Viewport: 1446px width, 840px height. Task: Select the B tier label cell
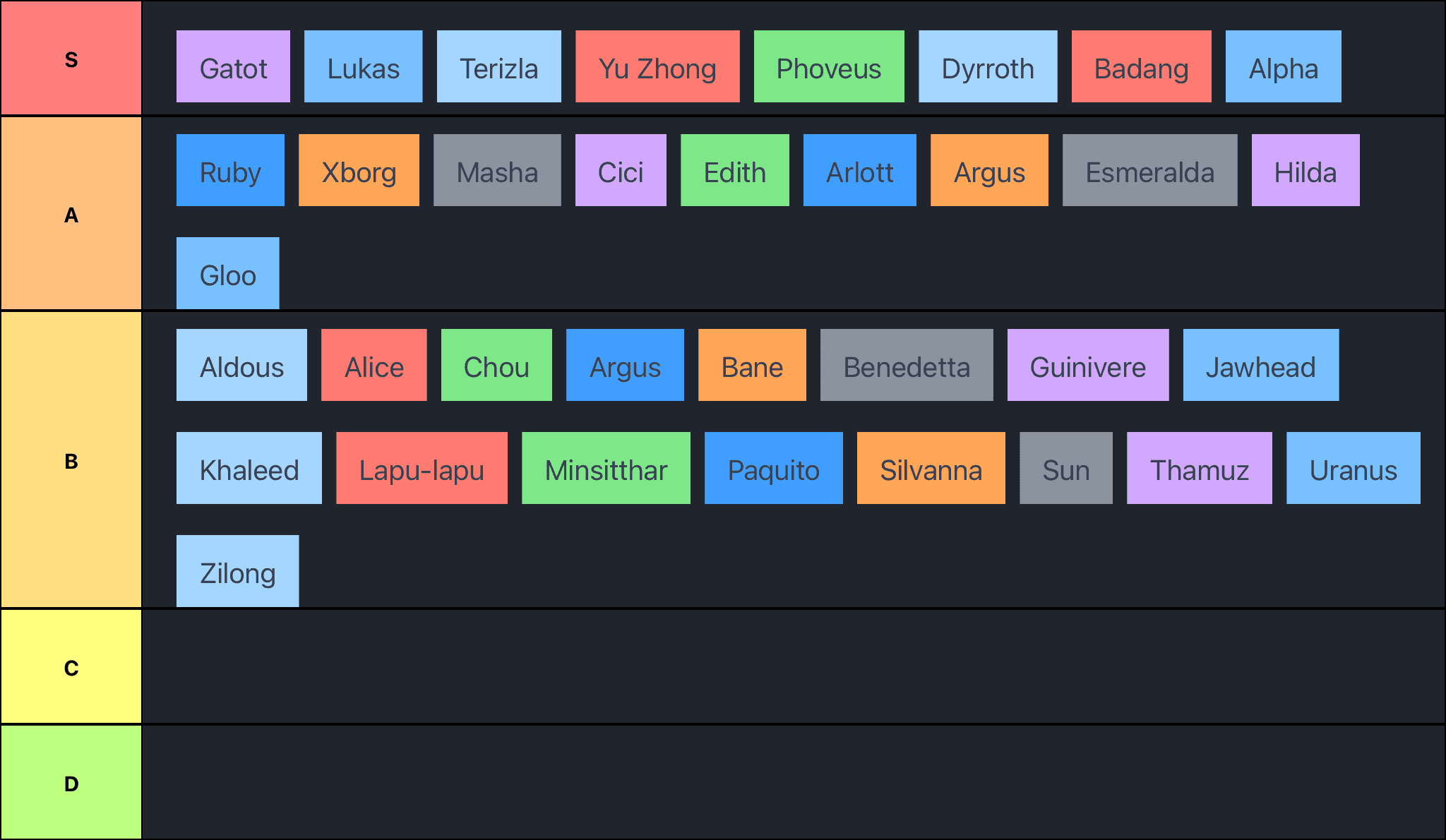point(71,460)
